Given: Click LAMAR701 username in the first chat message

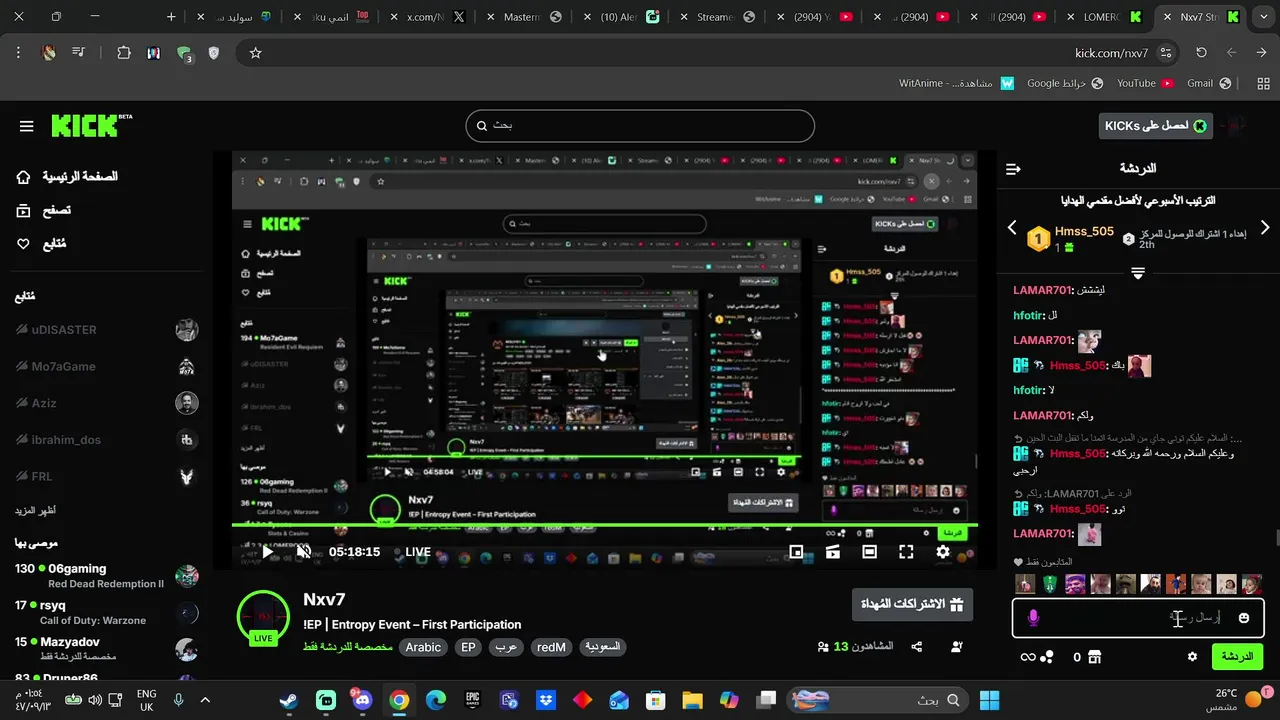Looking at the screenshot, I should tap(1042, 290).
